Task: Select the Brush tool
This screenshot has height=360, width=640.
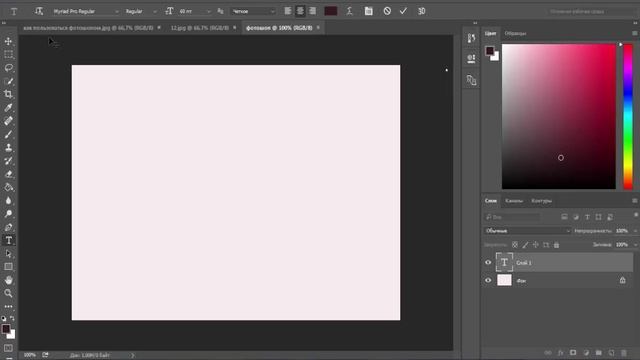Action: [8, 134]
